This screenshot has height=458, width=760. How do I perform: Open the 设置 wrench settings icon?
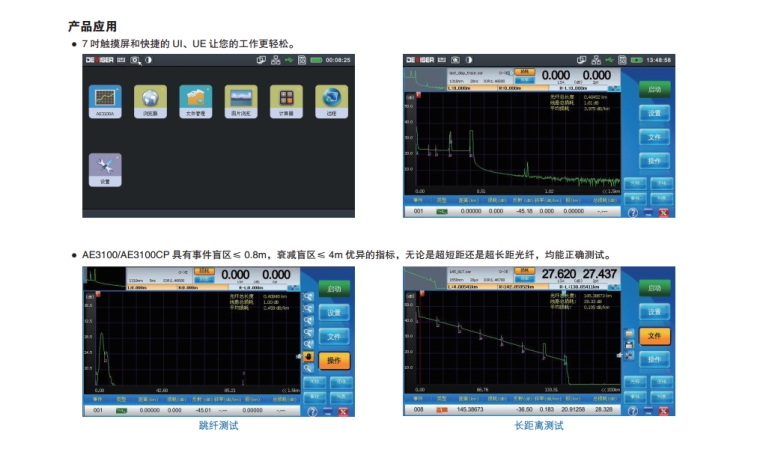pos(105,167)
